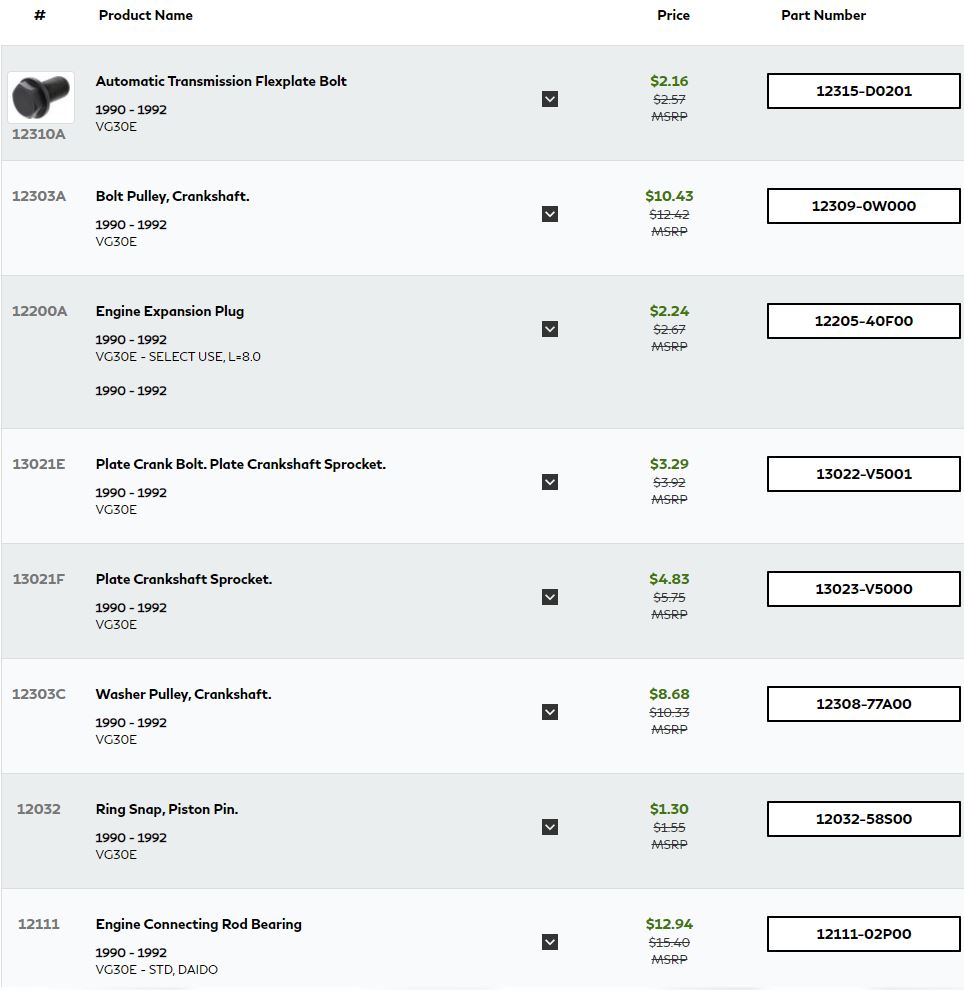
Task: Click the Washer Pulley, Crankshaft product name
Action: tap(184, 695)
